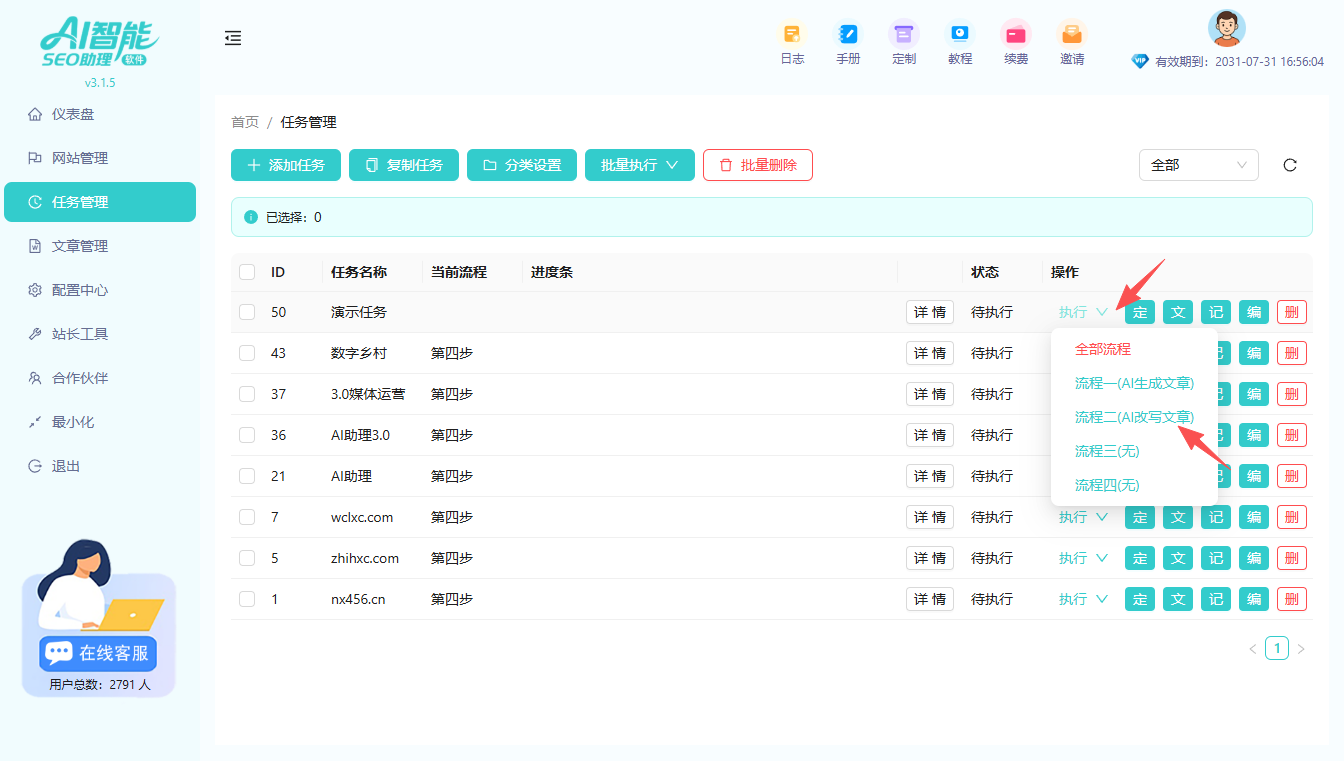The width and height of the screenshot is (1344, 761).
Task: Open the 手册 manual icon
Action: (848, 34)
